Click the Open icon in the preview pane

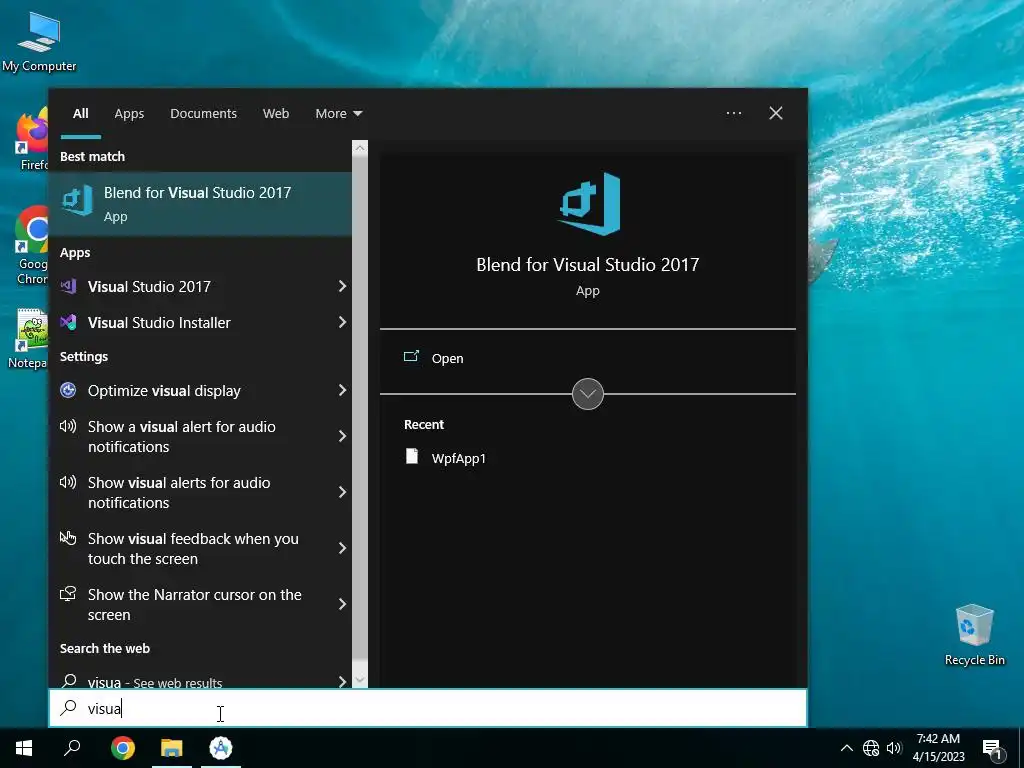[x=411, y=357]
